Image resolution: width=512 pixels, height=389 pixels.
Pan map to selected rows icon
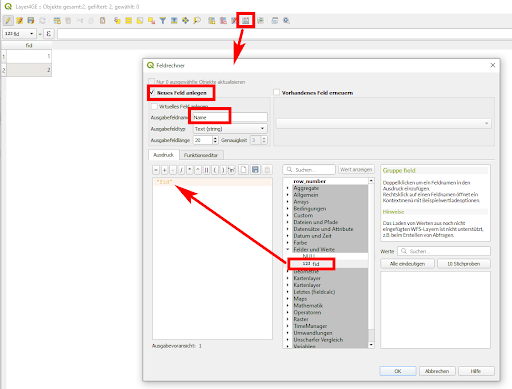(x=185, y=21)
